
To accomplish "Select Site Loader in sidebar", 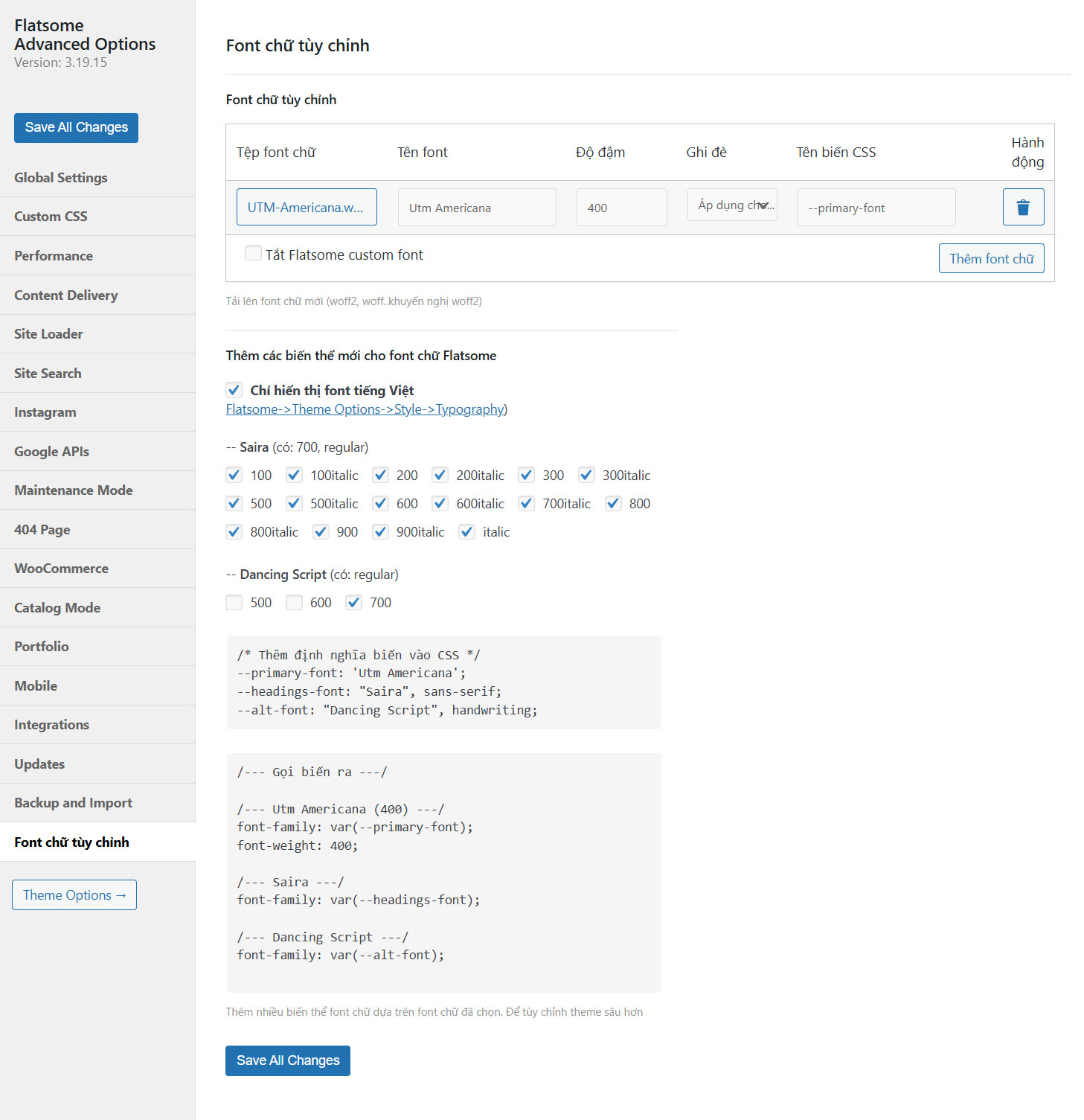I will (x=97, y=333).
